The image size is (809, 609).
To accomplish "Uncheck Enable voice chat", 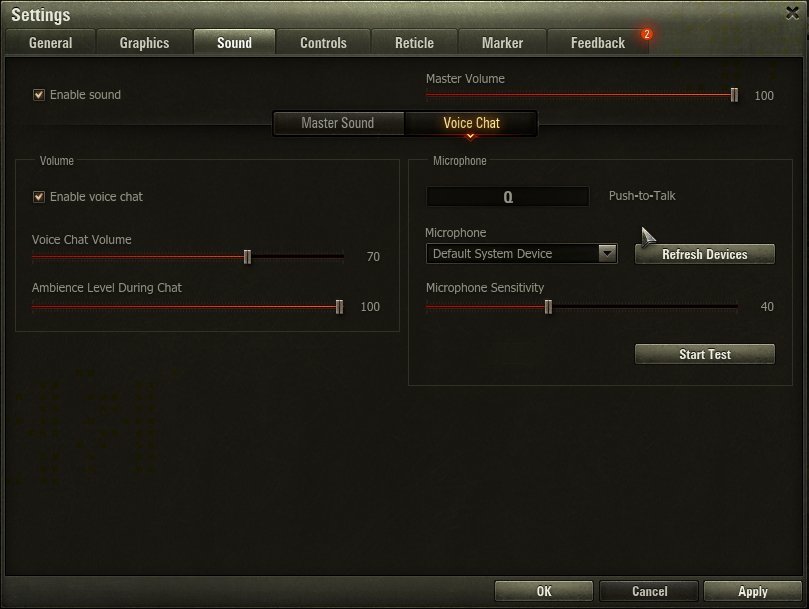I will [x=39, y=197].
